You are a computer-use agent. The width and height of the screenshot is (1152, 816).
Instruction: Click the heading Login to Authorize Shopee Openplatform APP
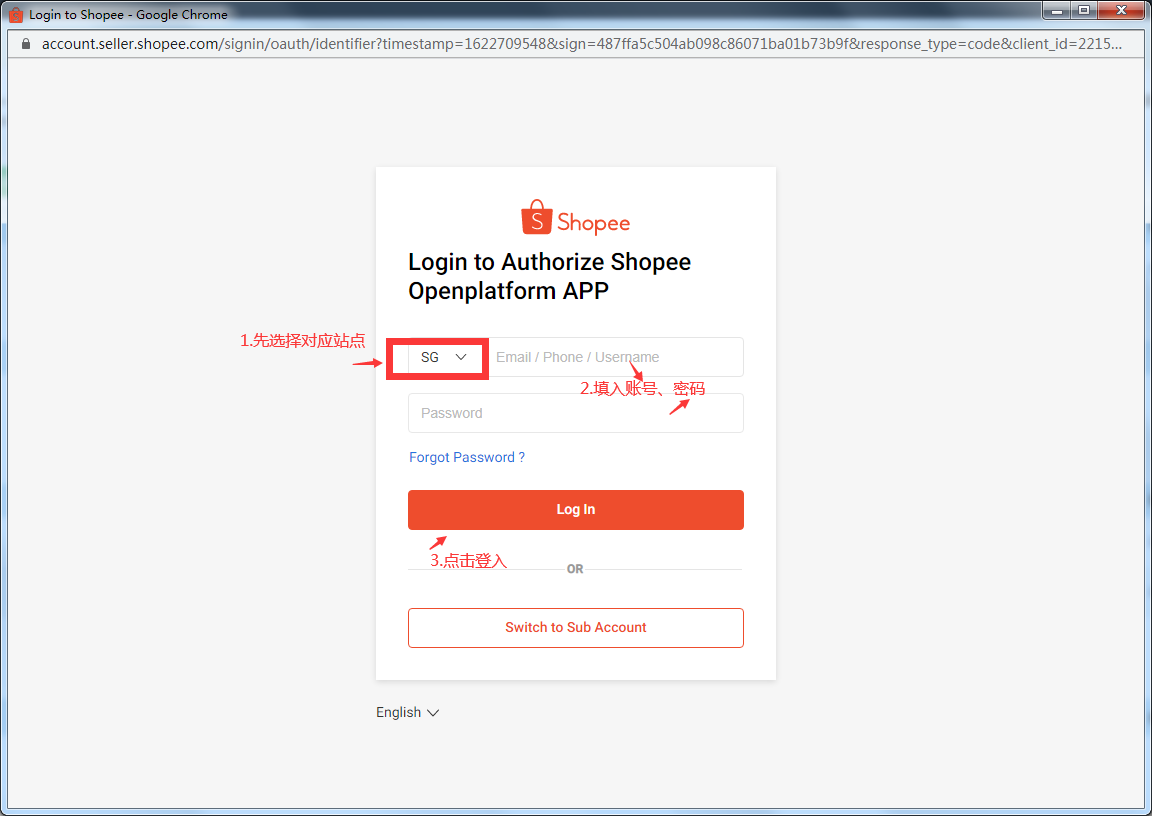pyautogui.click(x=550, y=276)
